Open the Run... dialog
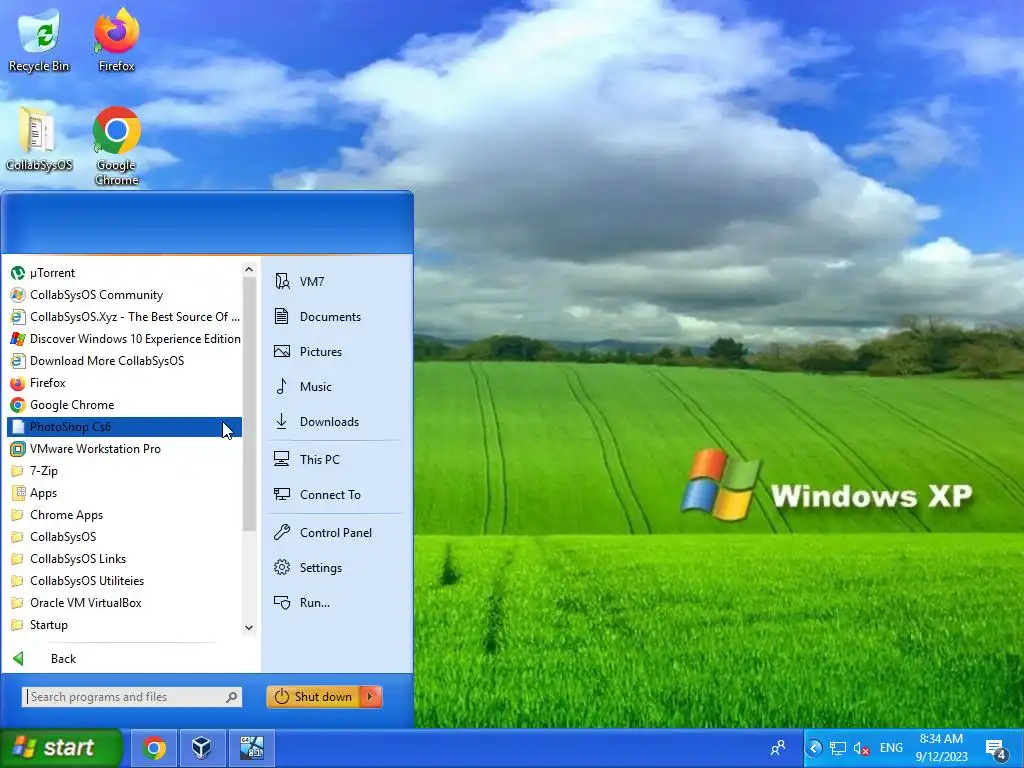The image size is (1024, 768). click(x=336, y=603)
